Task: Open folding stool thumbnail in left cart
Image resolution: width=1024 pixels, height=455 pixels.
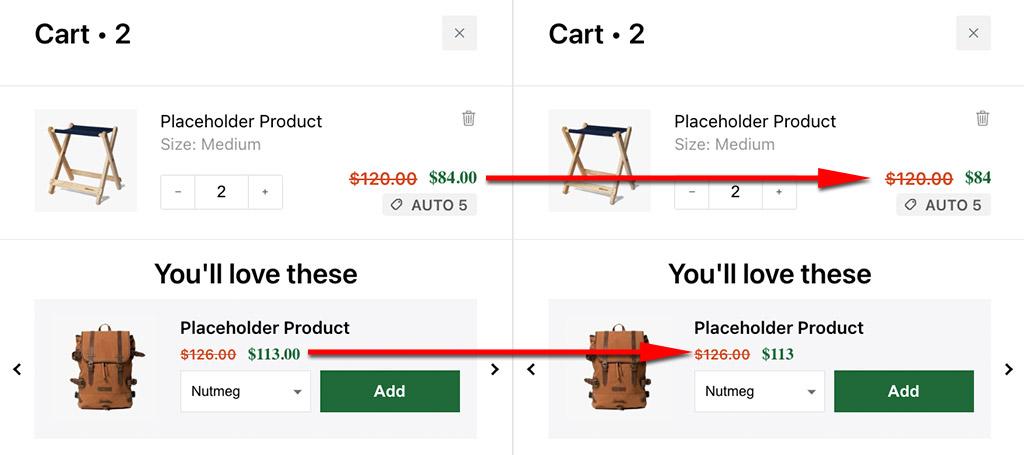Action: point(85,160)
